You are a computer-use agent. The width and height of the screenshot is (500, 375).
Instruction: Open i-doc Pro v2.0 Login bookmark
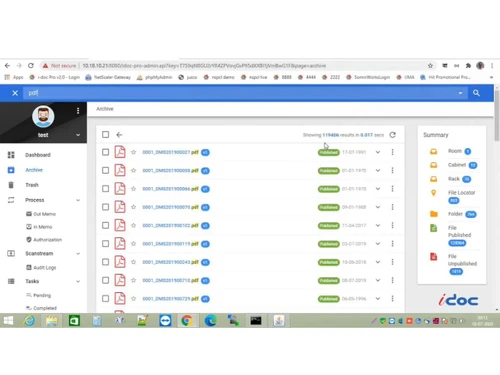coord(55,77)
